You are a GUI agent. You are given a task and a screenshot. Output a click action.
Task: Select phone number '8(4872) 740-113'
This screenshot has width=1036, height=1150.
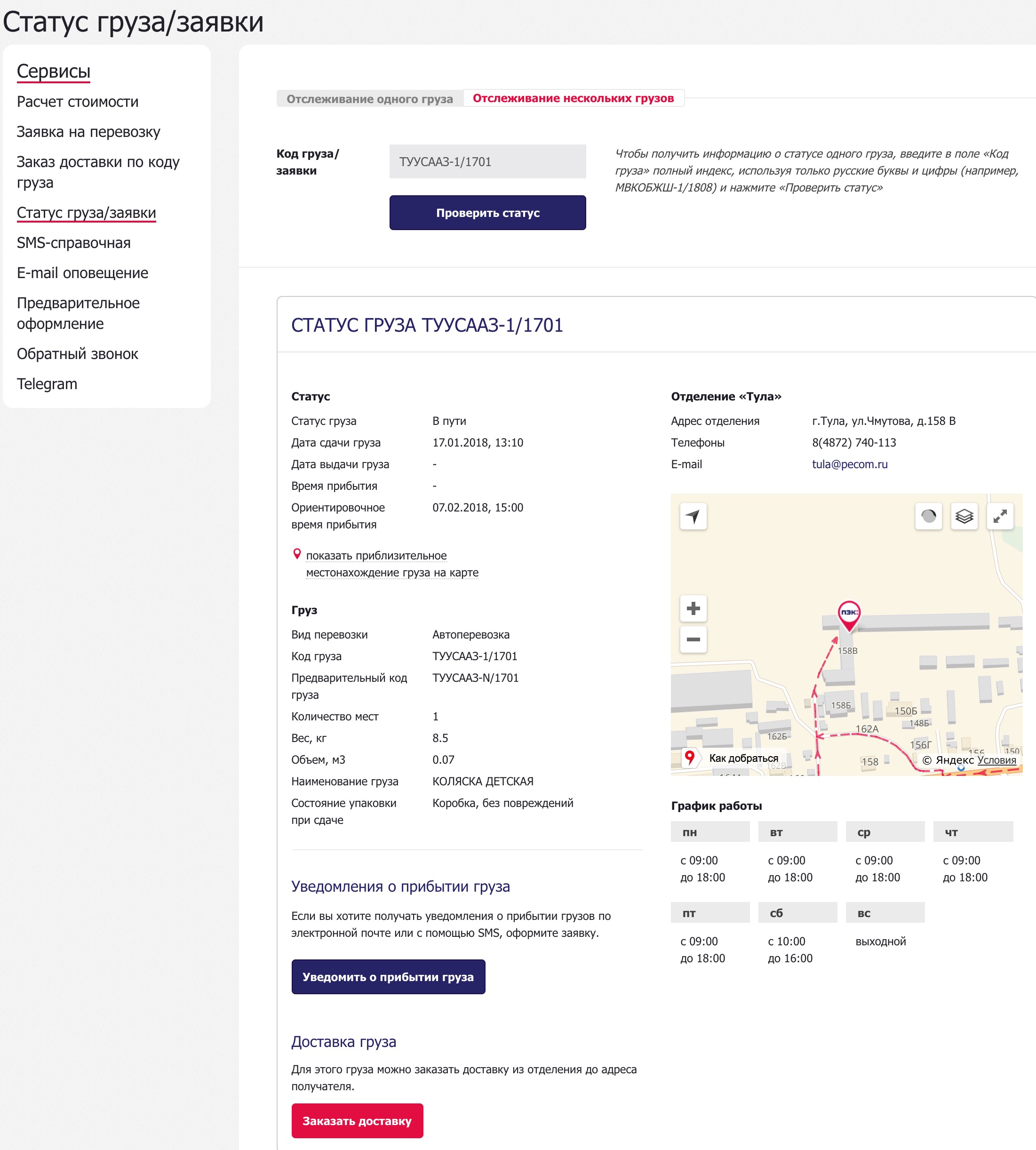point(854,443)
